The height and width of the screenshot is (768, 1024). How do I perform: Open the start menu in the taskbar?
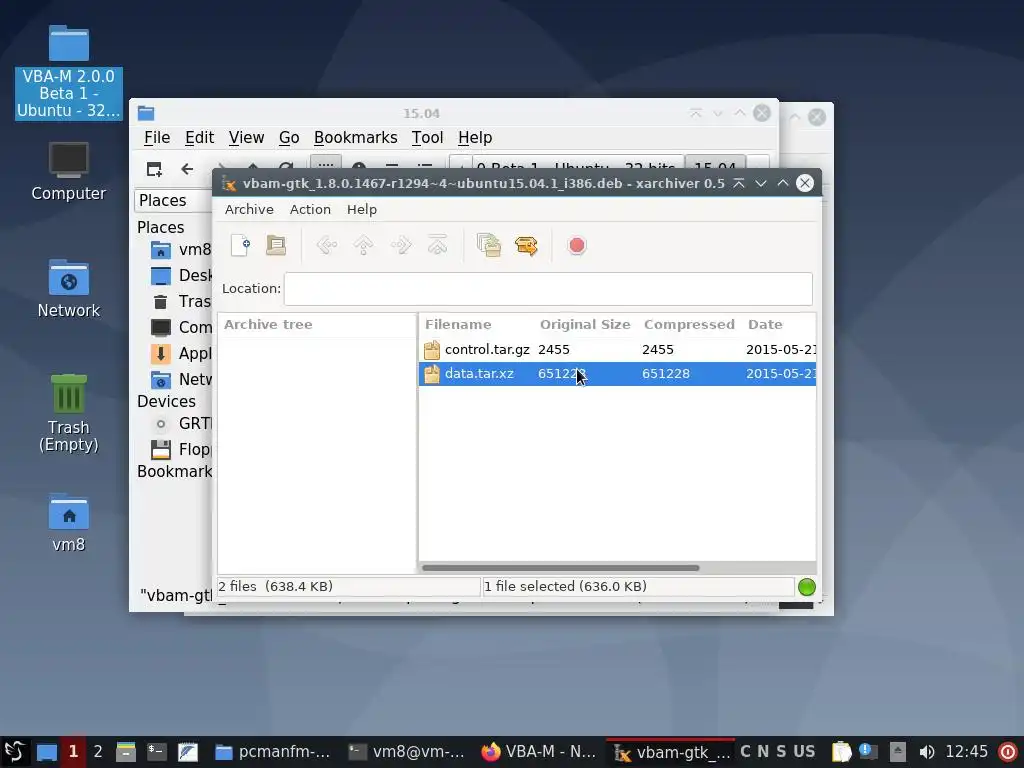[x=14, y=752]
